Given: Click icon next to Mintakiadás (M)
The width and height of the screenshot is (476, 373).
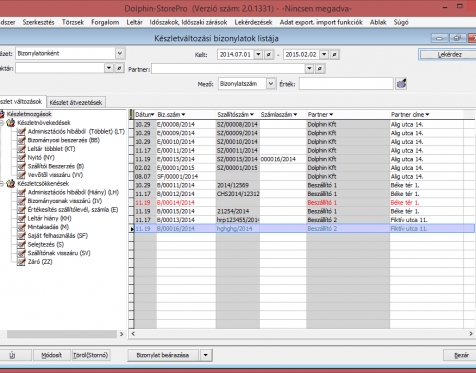Looking at the screenshot, I should (21, 227).
